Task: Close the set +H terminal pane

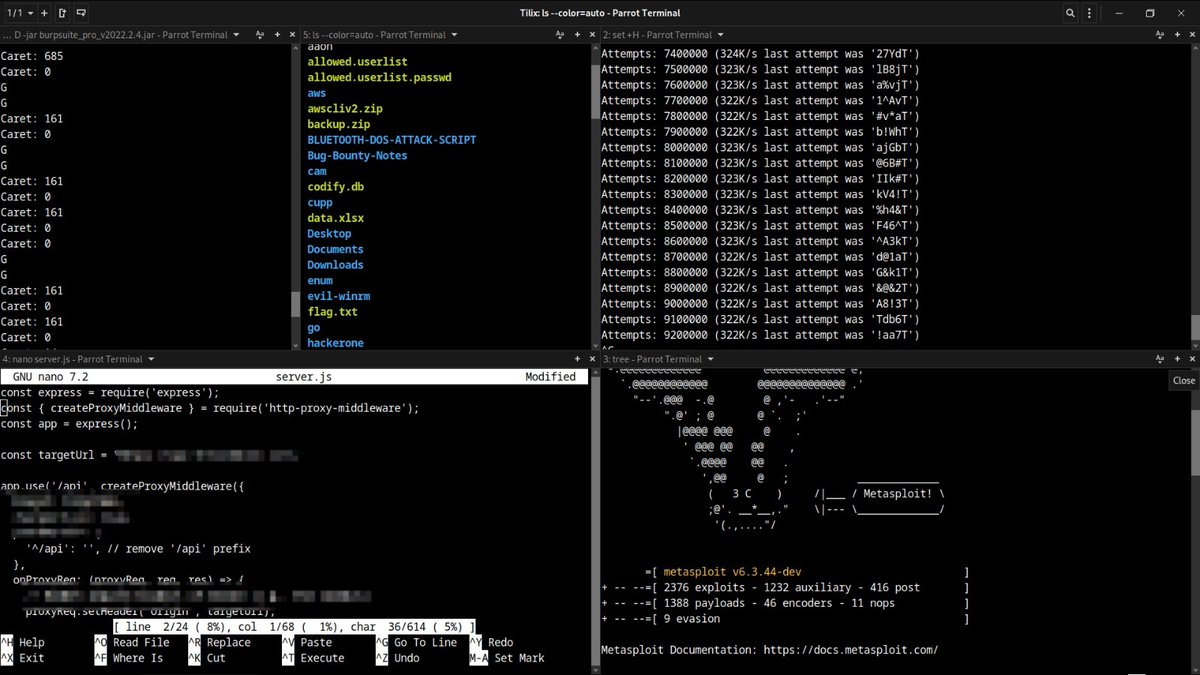Action: coord(1192,35)
